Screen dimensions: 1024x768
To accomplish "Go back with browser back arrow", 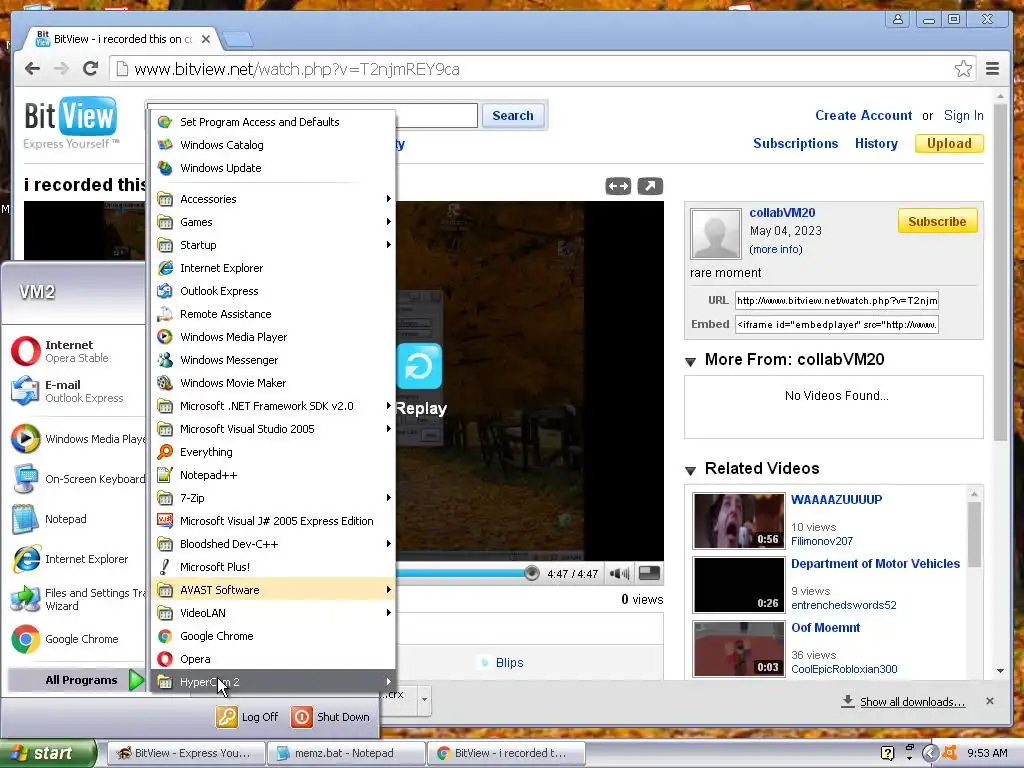I will click(32, 69).
